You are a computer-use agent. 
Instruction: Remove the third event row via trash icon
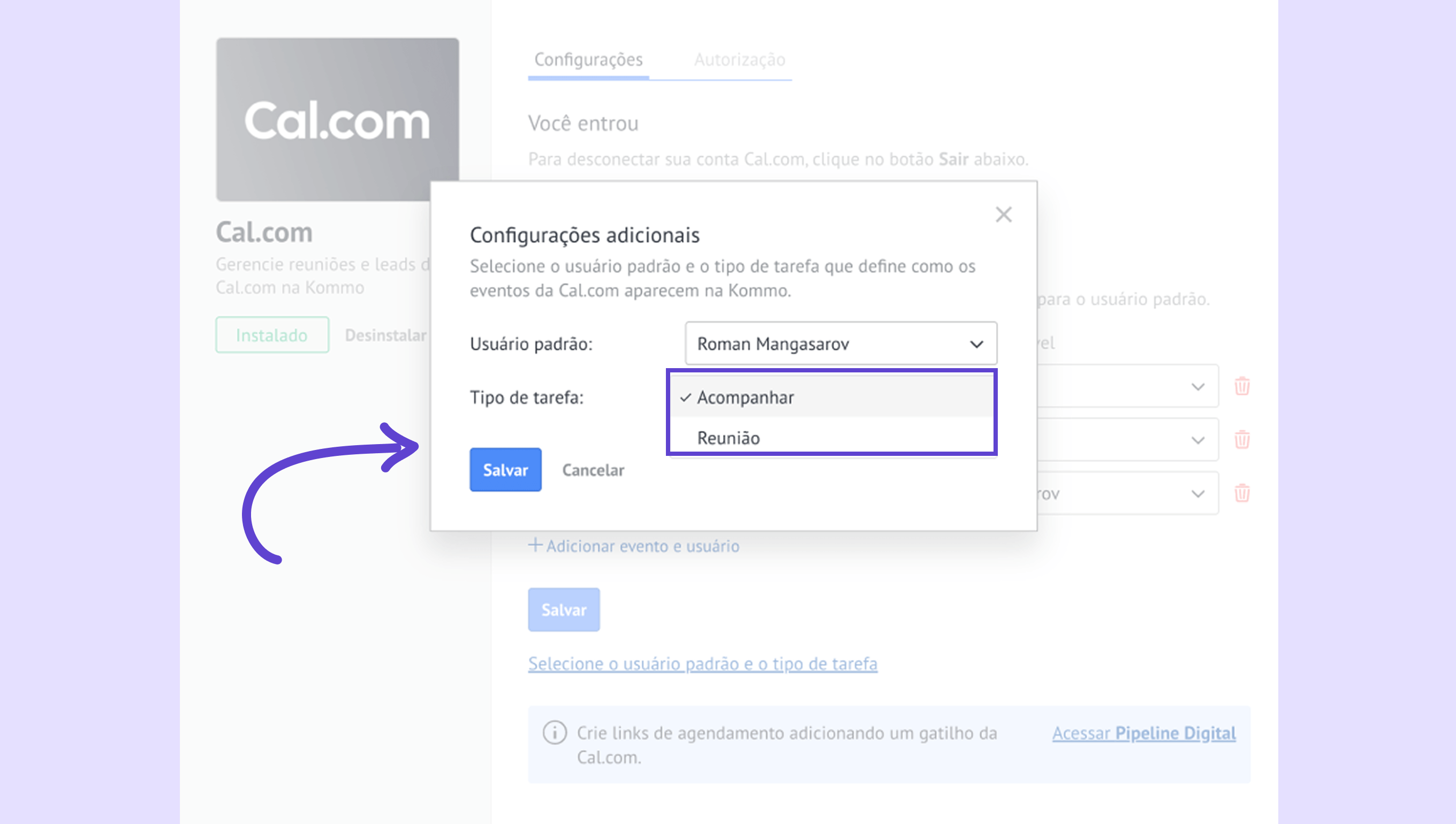[x=1242, y=493]
